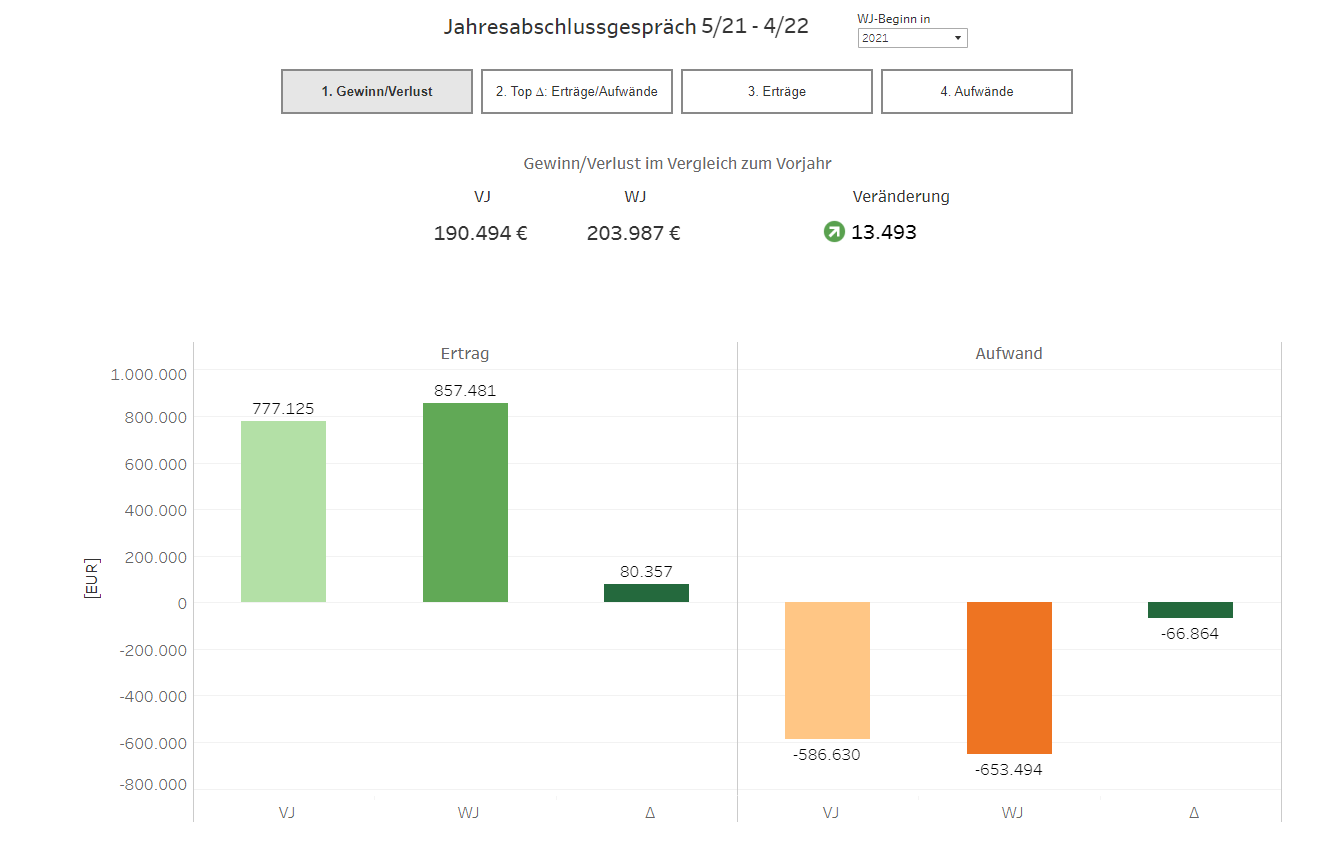
Task: Click the Veränderung value 13.493
Action: [x=883, y=232]
